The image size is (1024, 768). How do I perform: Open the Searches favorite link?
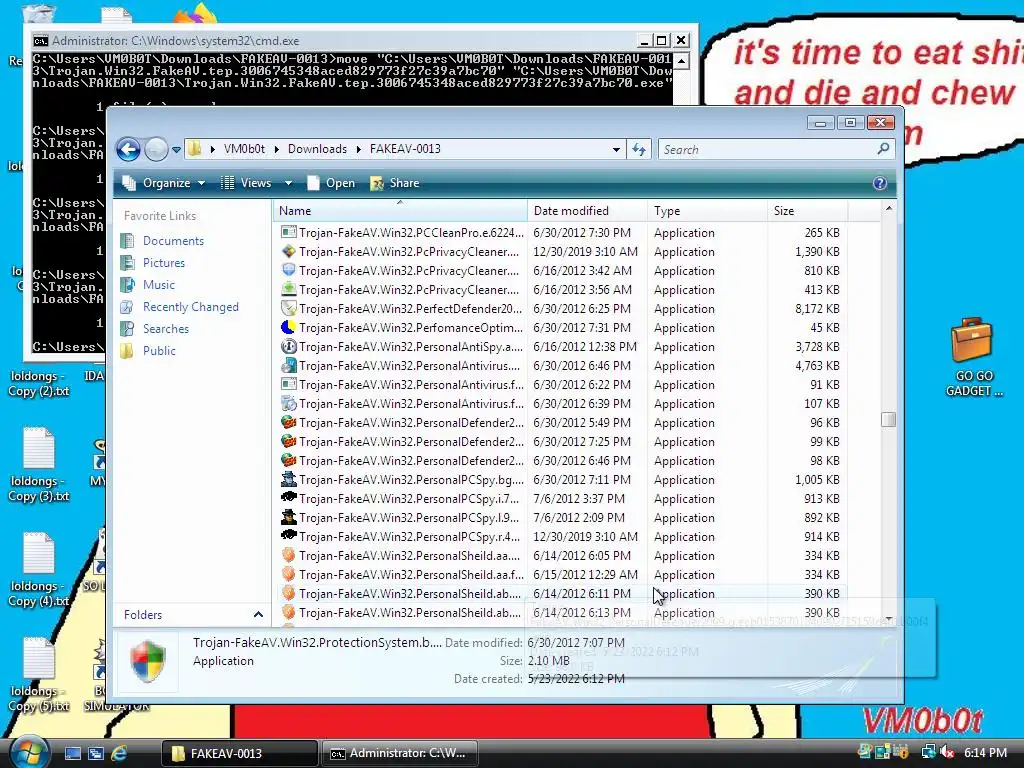click(166, 328)
